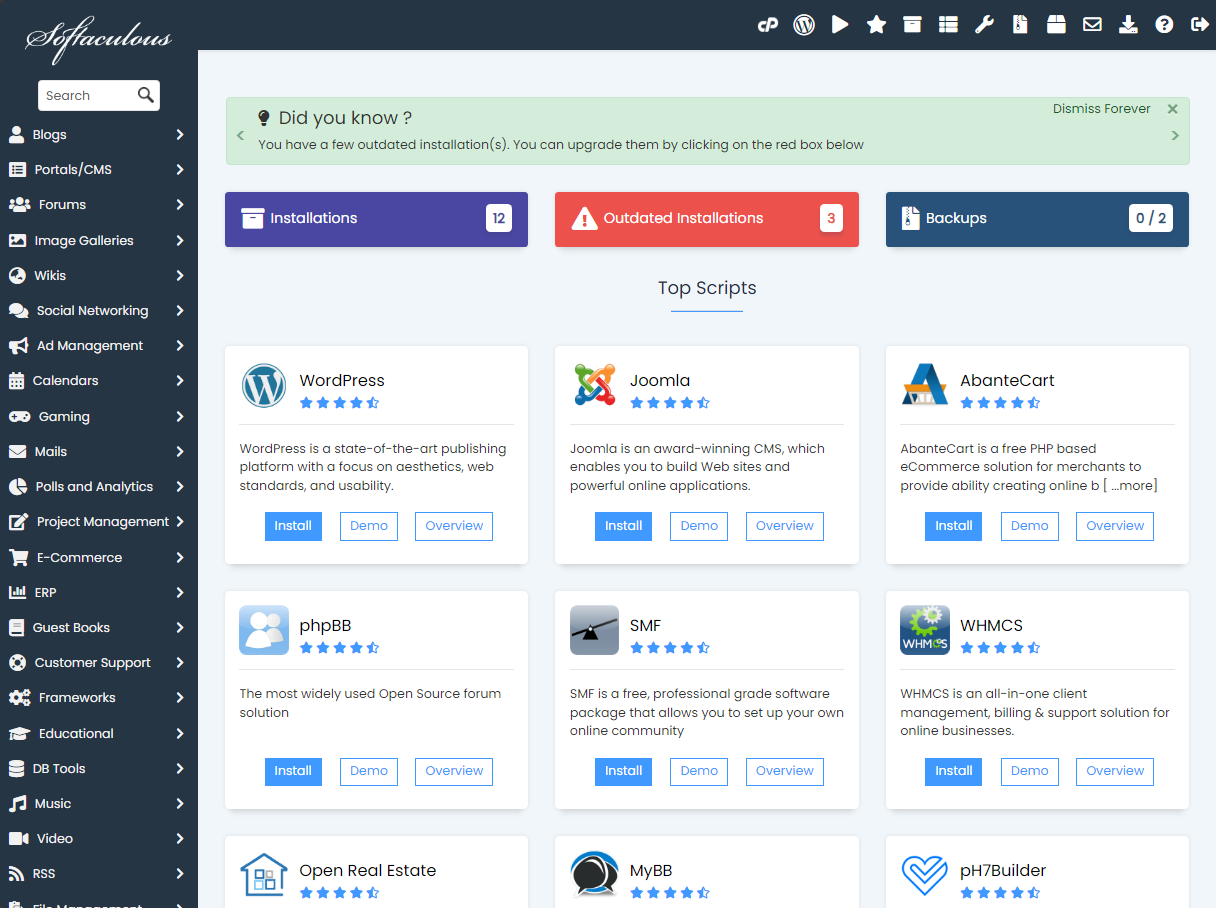Image resolution: width=1216 pixels, height=908 pixels.
Task: Click the Logout icon at top right
Action: pyautogui.click(x=1199, y=23)
